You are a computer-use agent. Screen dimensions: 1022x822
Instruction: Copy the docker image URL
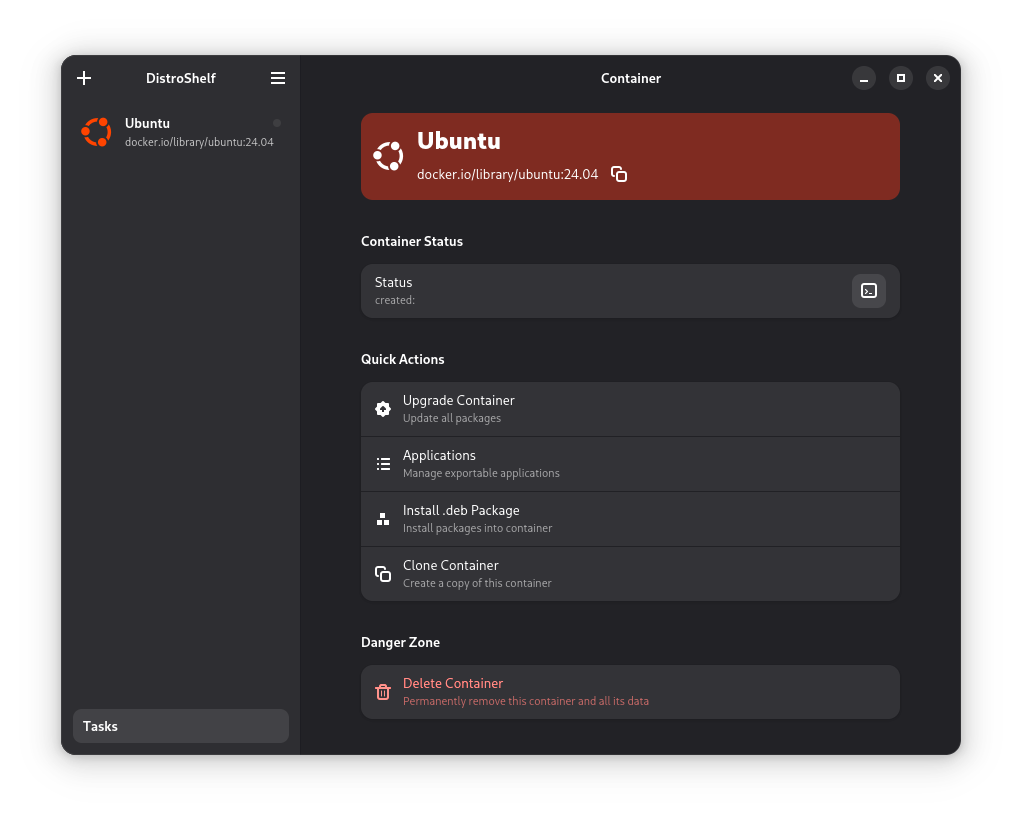619,174
